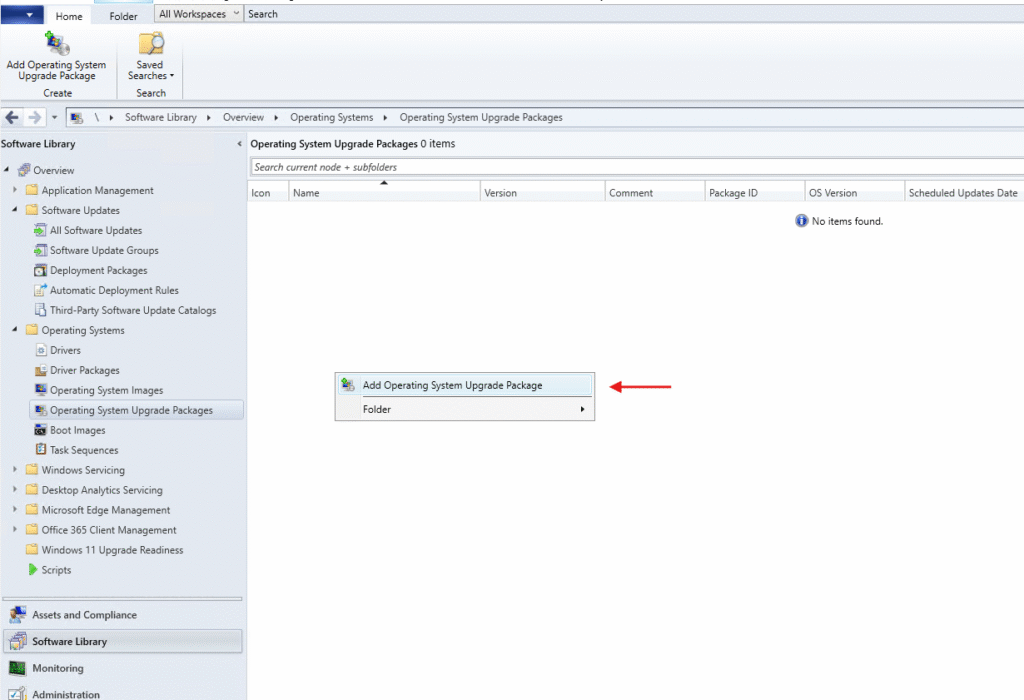The width and height of the screenshot is (1024, 700).
Task: Open the Monitoring workspace icon
Action: [x=17, y=668]
